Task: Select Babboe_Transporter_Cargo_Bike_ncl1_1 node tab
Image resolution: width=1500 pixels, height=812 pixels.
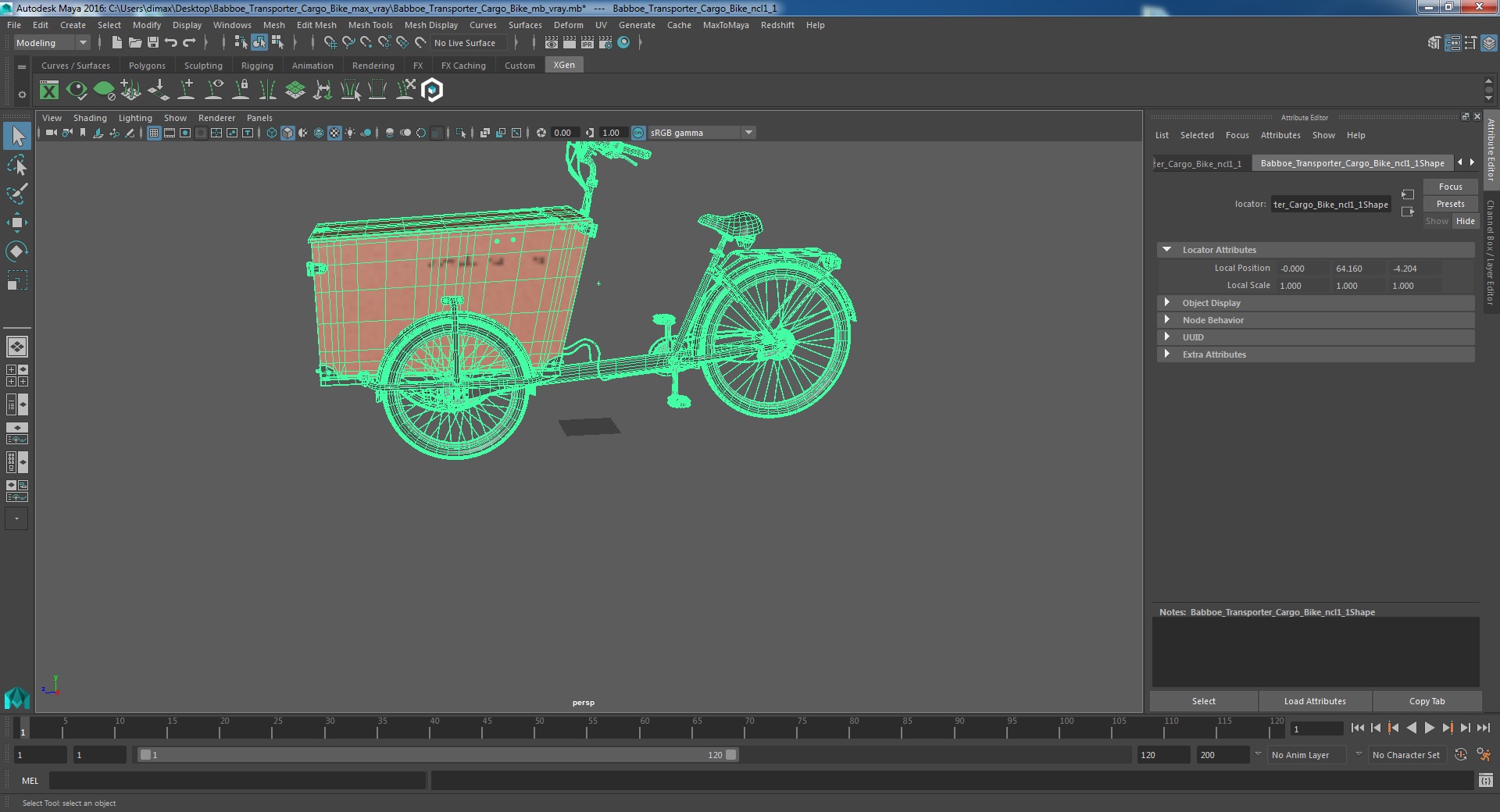Action: (x=1201, y=163)
